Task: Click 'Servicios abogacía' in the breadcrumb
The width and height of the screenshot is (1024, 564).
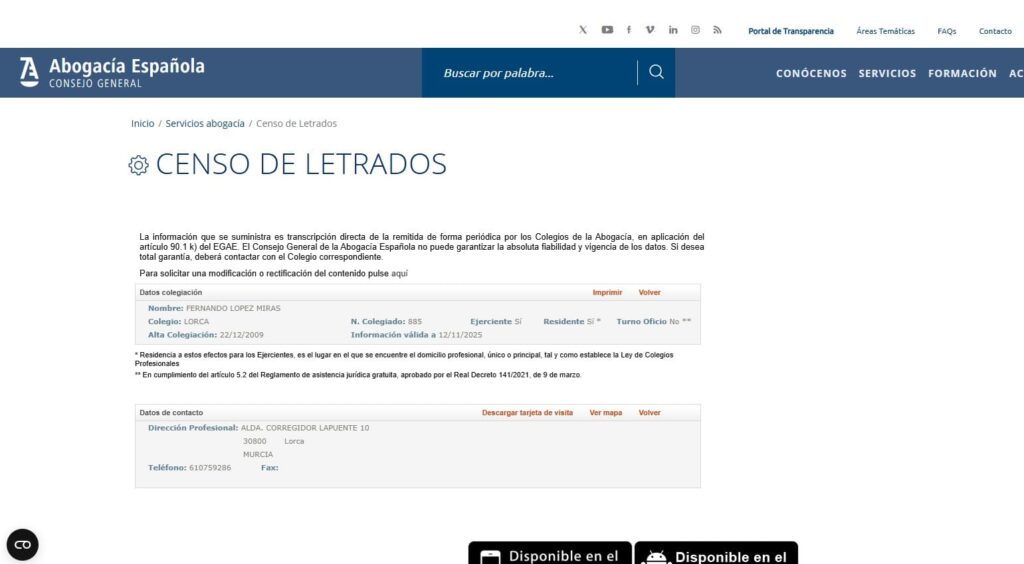Action: coord(205,124)
